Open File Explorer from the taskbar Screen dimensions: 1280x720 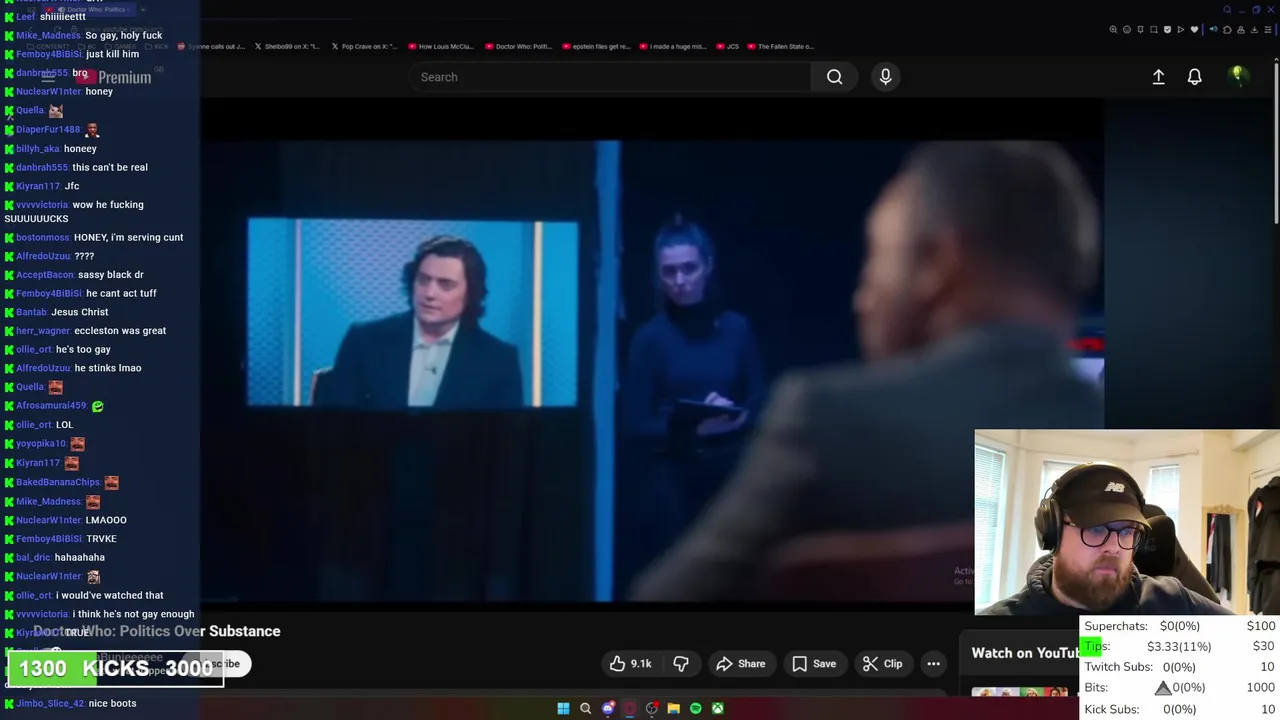tap(674, 708)
